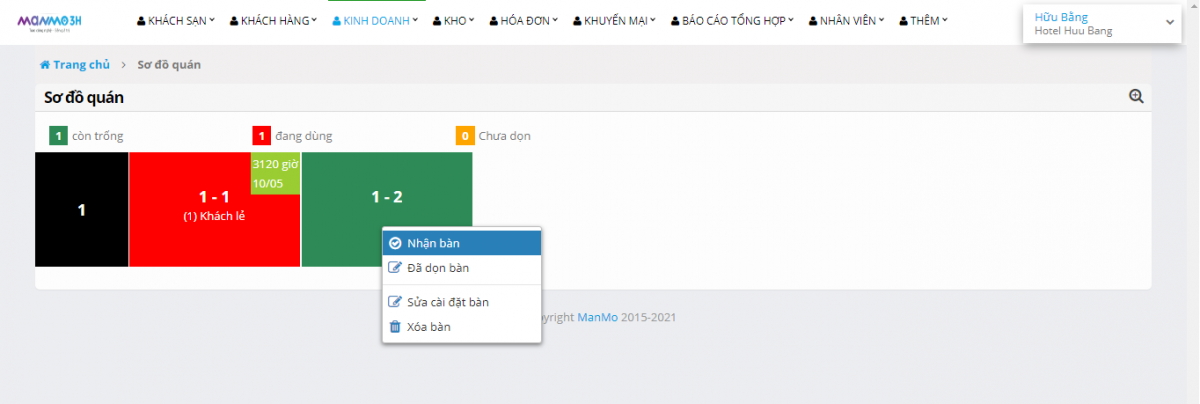The width and height of the screenshot is (1200, 404).
Task: Click the magnifier zoom icon in panel header
Action: click(x=1136, y=96)
